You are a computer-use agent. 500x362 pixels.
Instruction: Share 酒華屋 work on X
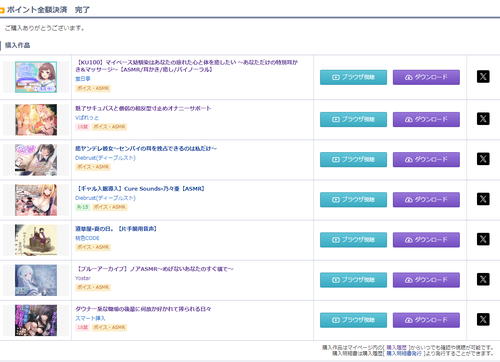click(x=483, y=239)
